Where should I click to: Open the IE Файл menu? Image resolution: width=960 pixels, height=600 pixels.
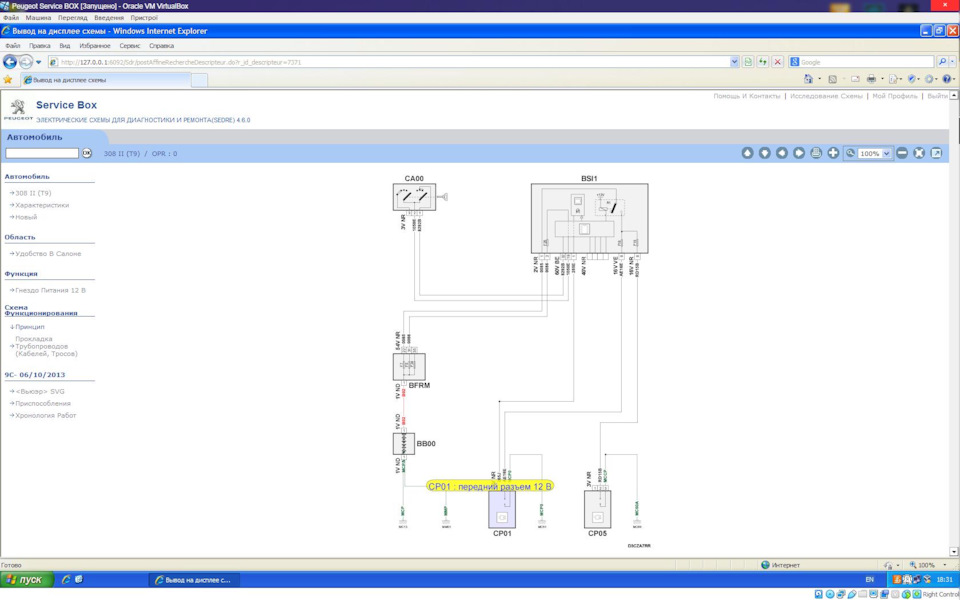(x=12, y=46)
